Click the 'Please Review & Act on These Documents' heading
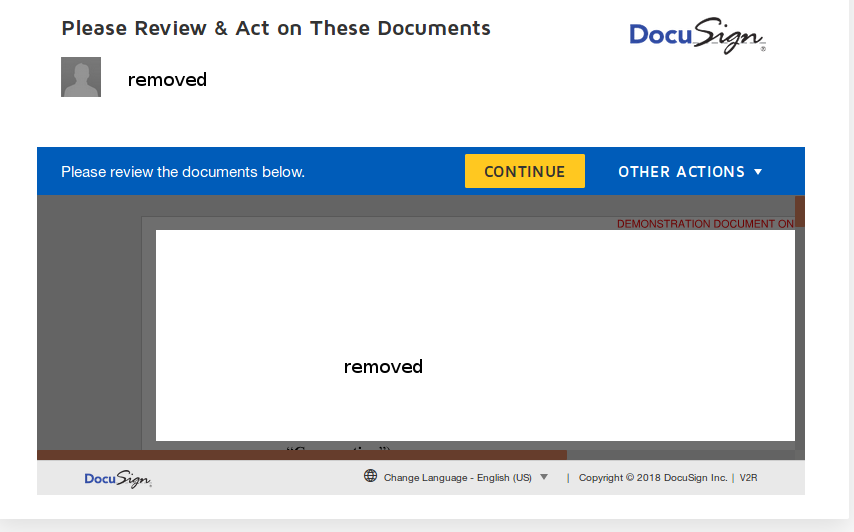This screenshot has width=854, height=532. pos(276,28)
